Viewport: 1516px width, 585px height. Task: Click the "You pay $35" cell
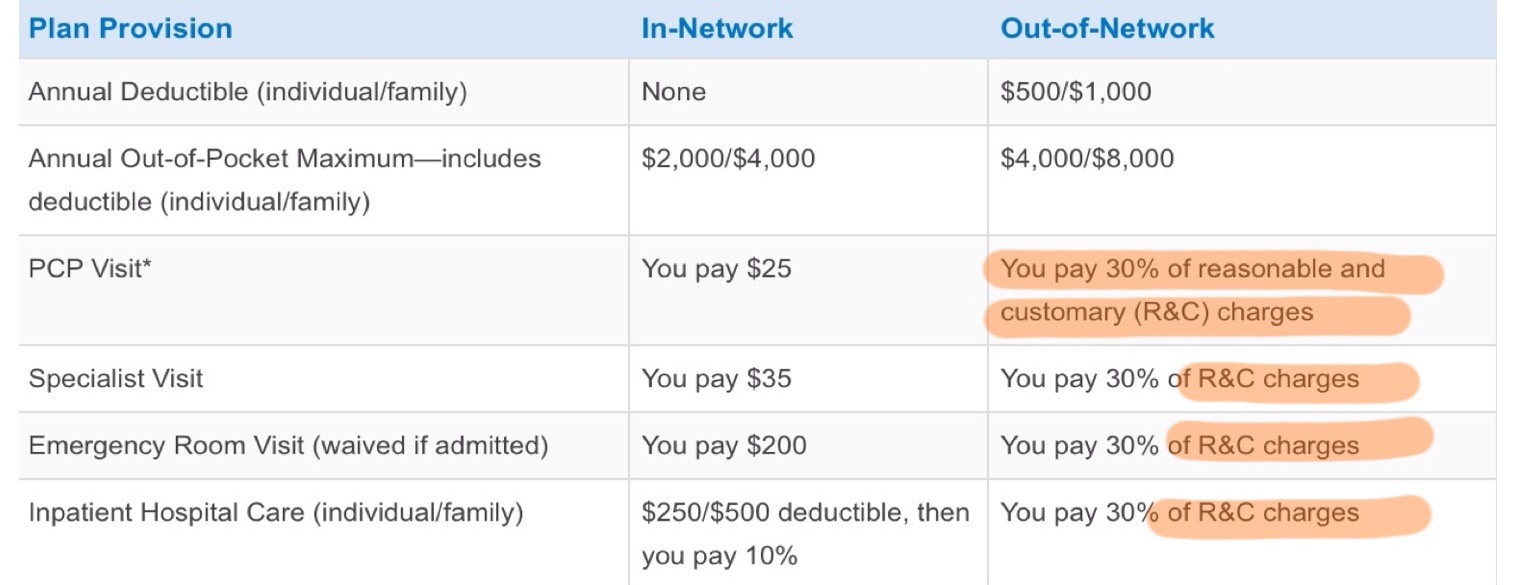coord(716,379)
